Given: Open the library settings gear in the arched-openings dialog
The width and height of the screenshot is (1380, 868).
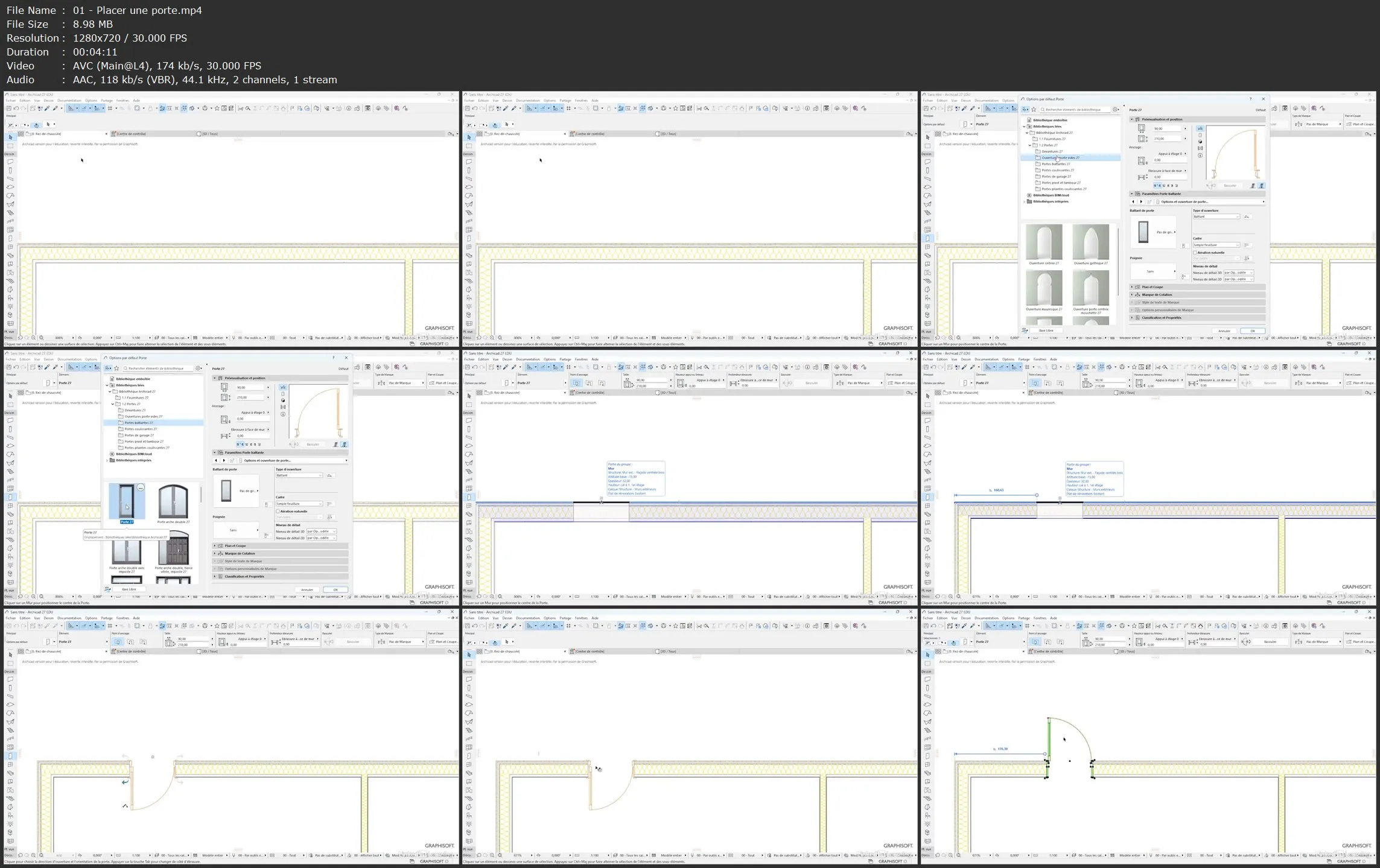Looking at the screenshot, I should click(x=1116, y=110).
